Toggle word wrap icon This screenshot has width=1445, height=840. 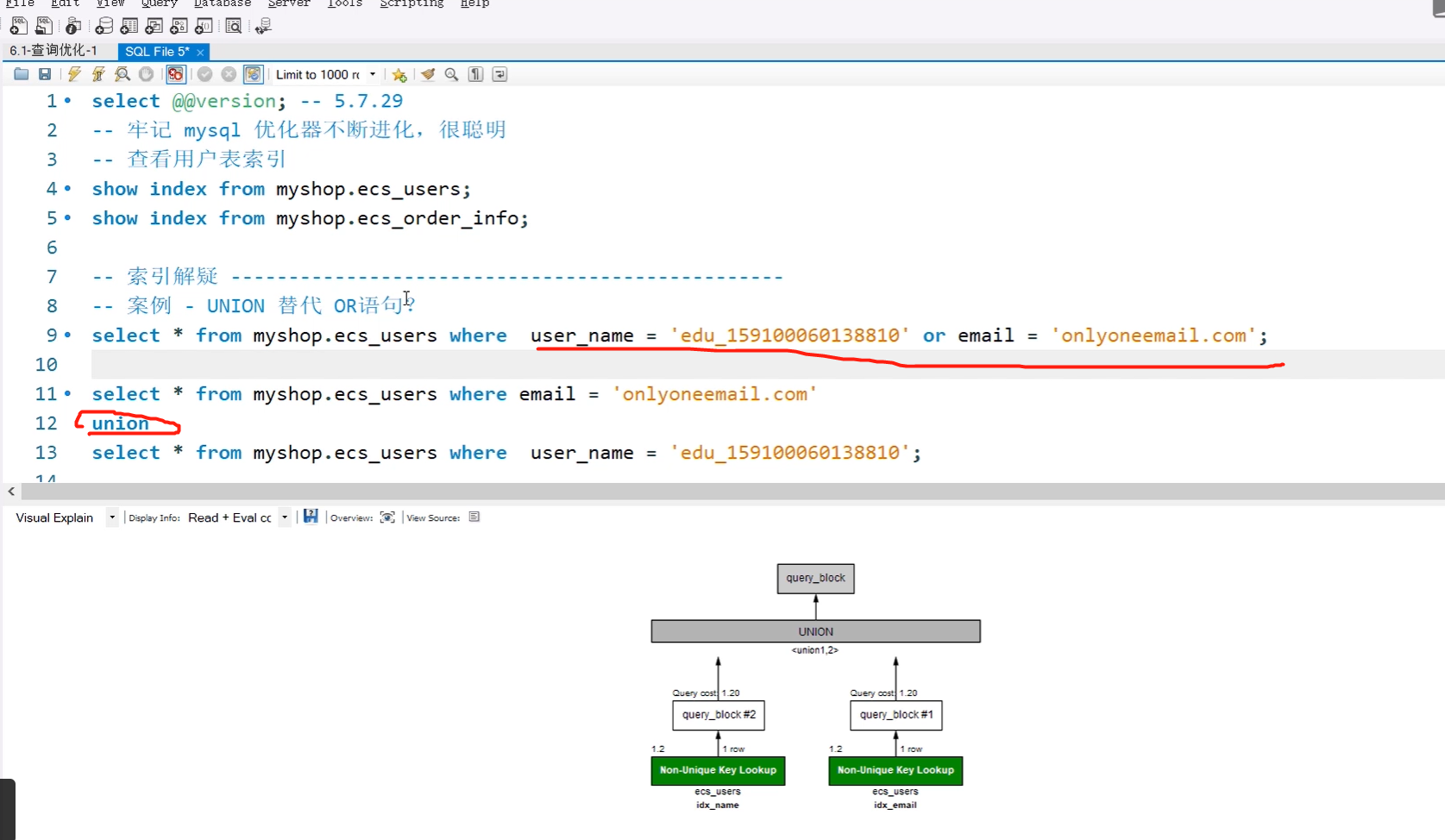pyautogui.click(x=499, y=74)
